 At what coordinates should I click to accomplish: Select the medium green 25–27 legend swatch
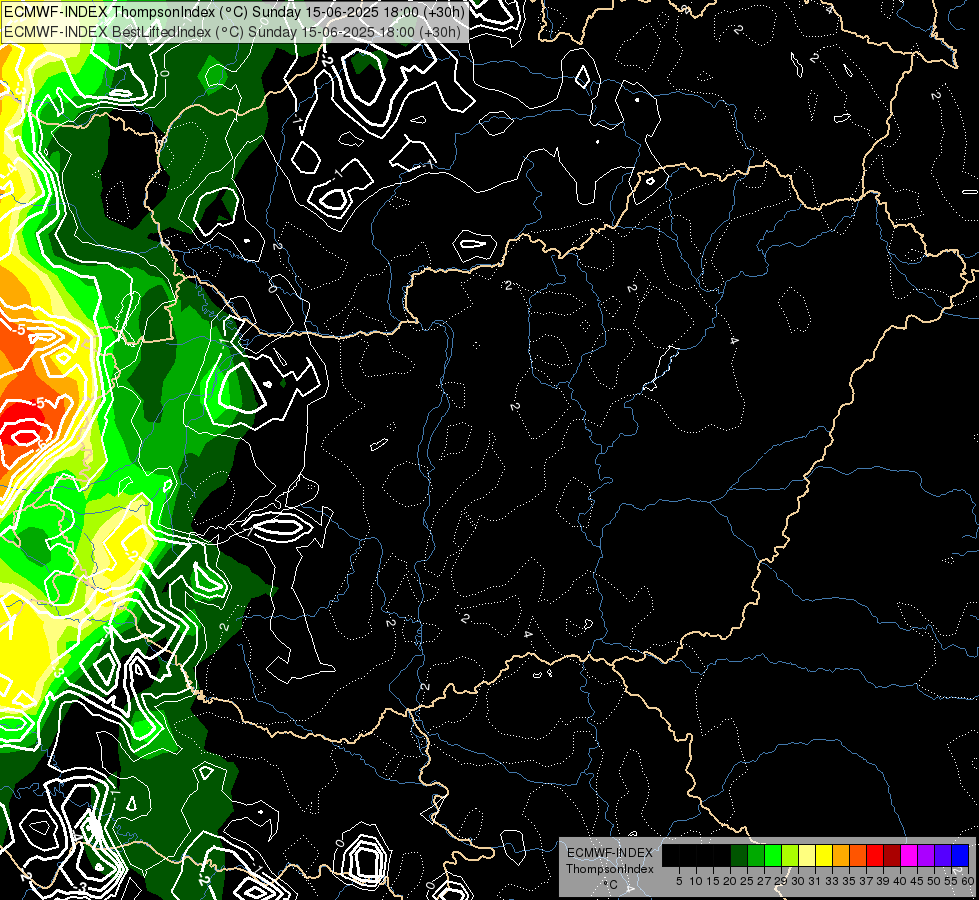[x=755, y=855]
